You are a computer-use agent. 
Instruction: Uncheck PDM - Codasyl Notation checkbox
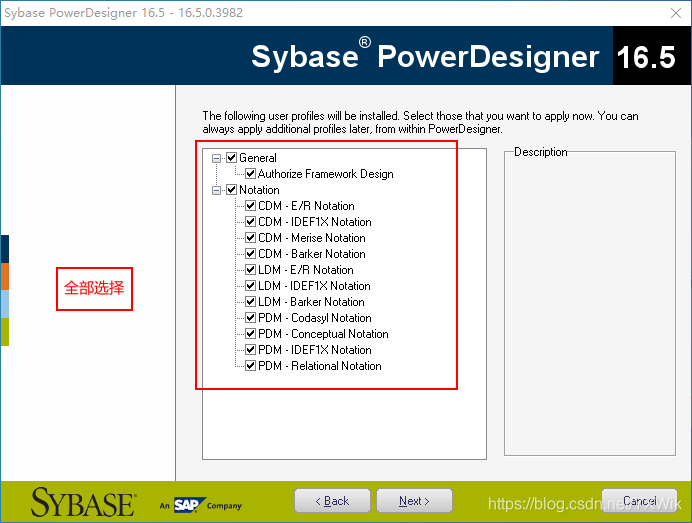click(251, 318)
